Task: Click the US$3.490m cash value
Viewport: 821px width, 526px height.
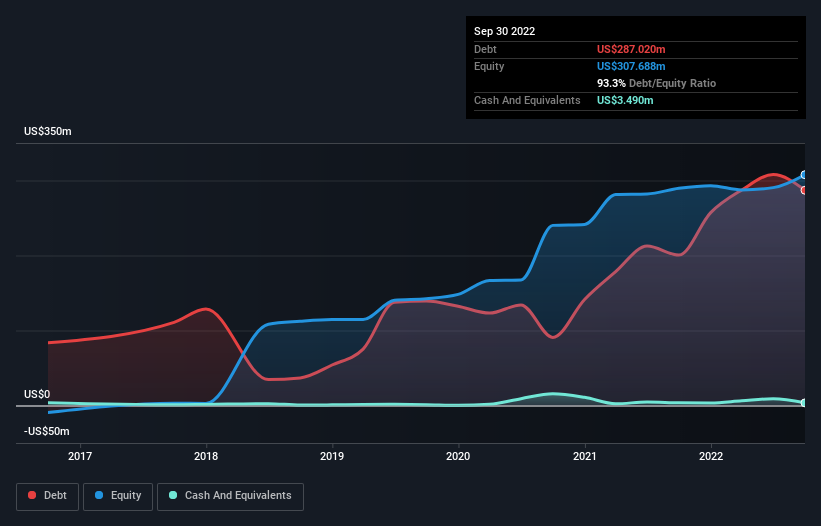Action: click(x=625, y=100)
